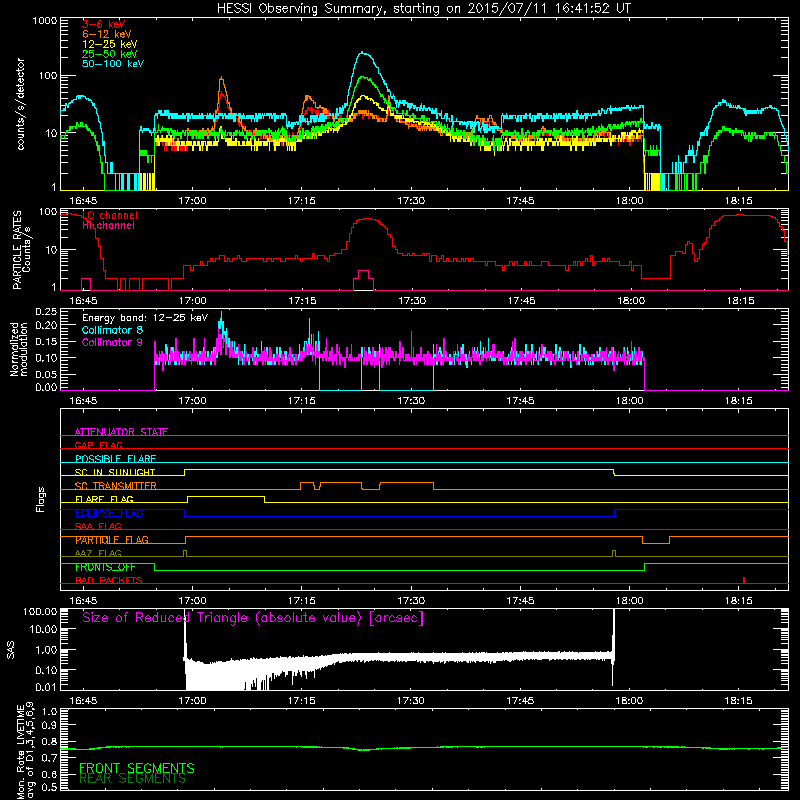
Task: Click the orange 6-12 keV spike near 17:04
Action: click(221, 80)
